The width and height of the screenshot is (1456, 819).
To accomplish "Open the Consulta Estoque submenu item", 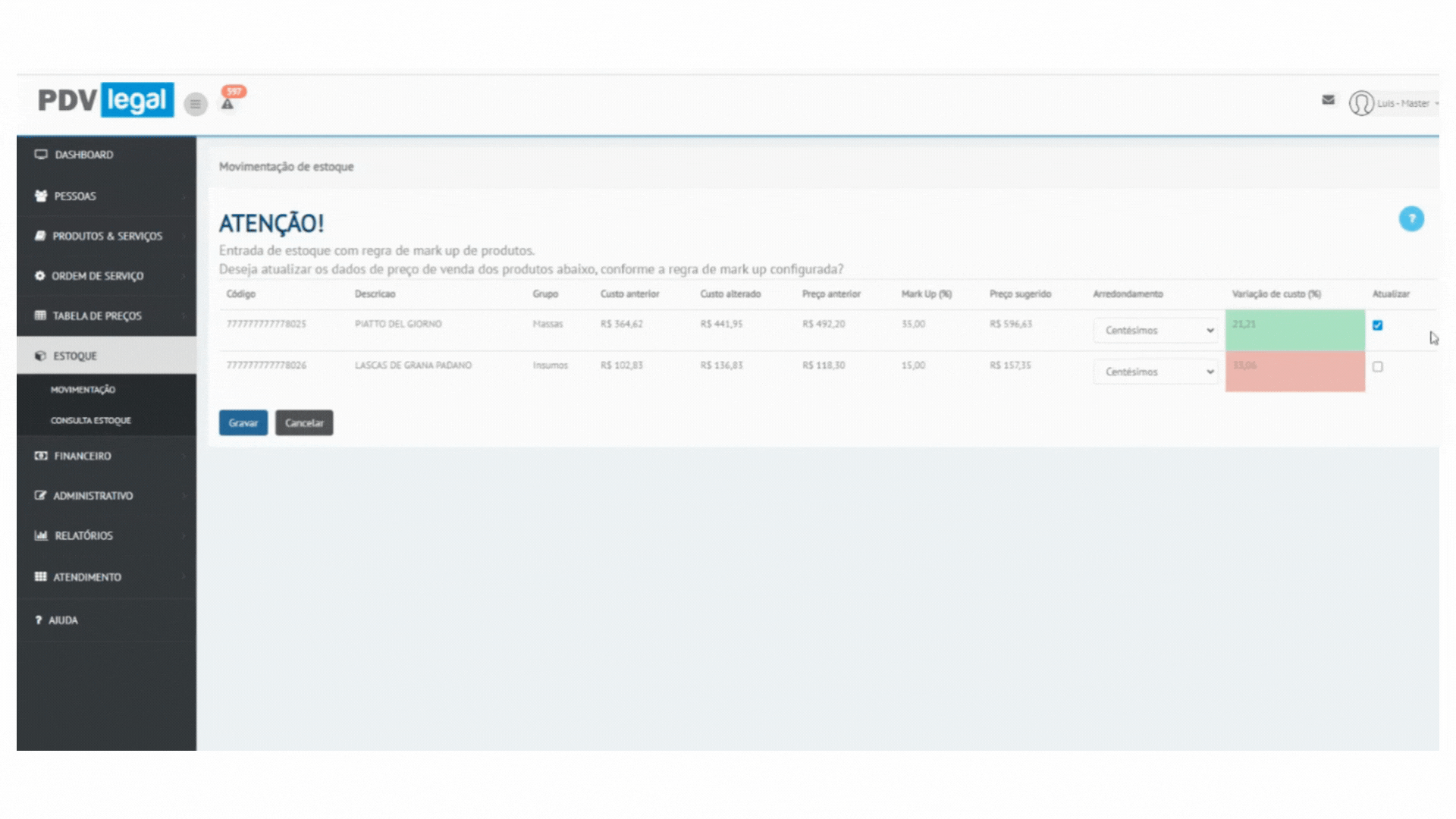I will click(x=91, y=420).
